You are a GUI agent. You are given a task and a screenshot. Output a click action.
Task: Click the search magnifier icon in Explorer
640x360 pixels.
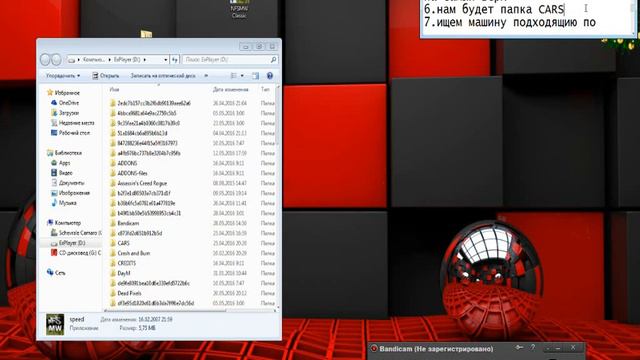point(273,60)
